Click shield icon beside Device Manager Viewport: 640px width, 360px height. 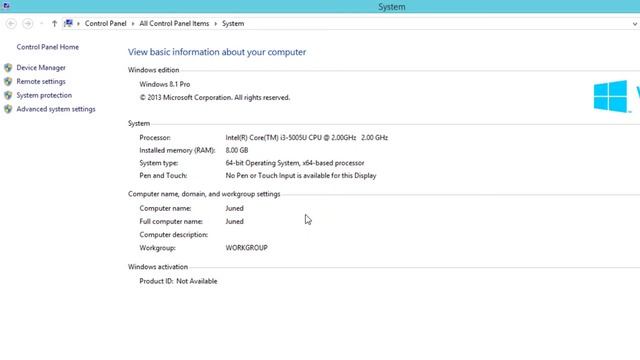(8, 68)
